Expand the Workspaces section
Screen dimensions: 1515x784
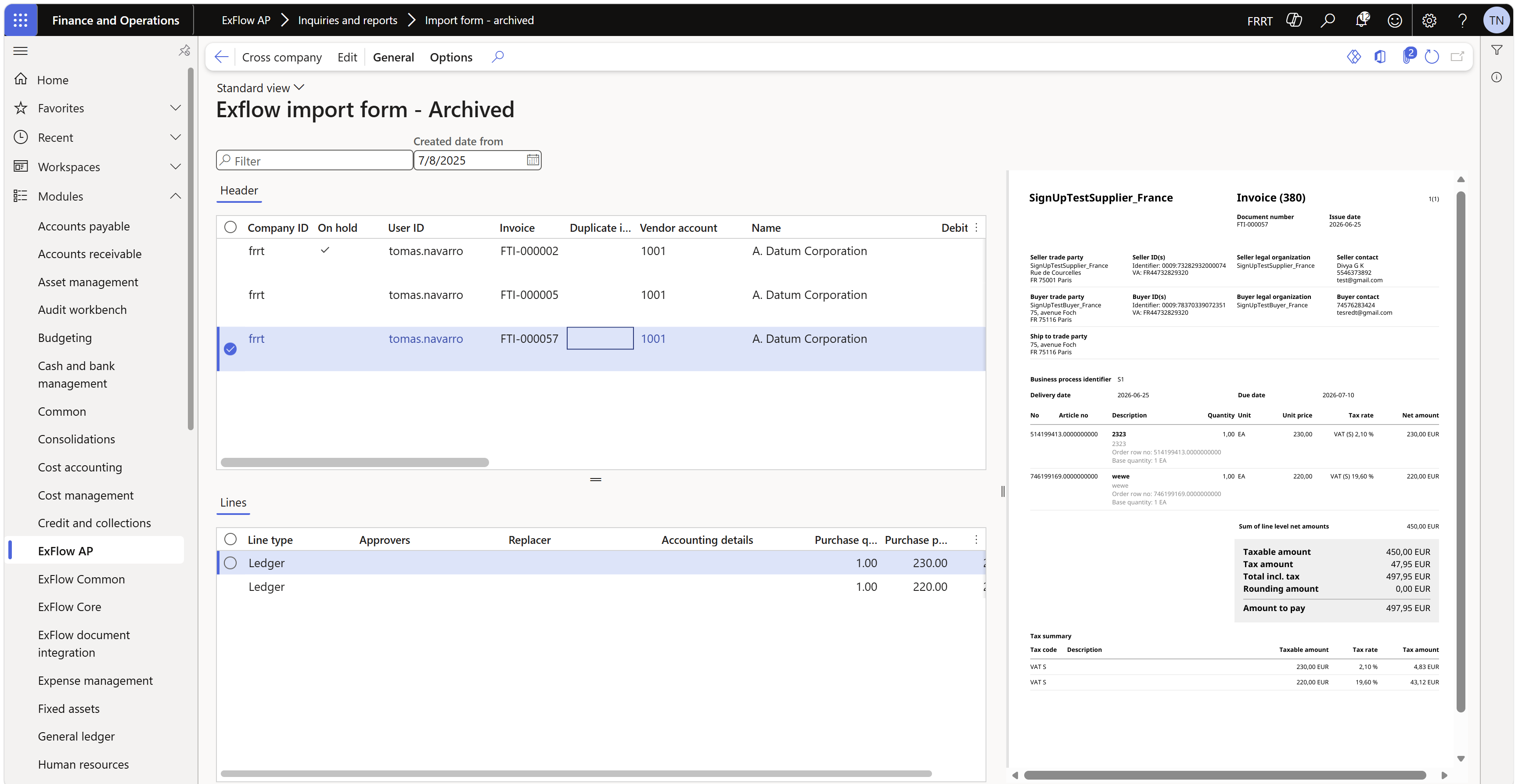(x=175, y=167)
